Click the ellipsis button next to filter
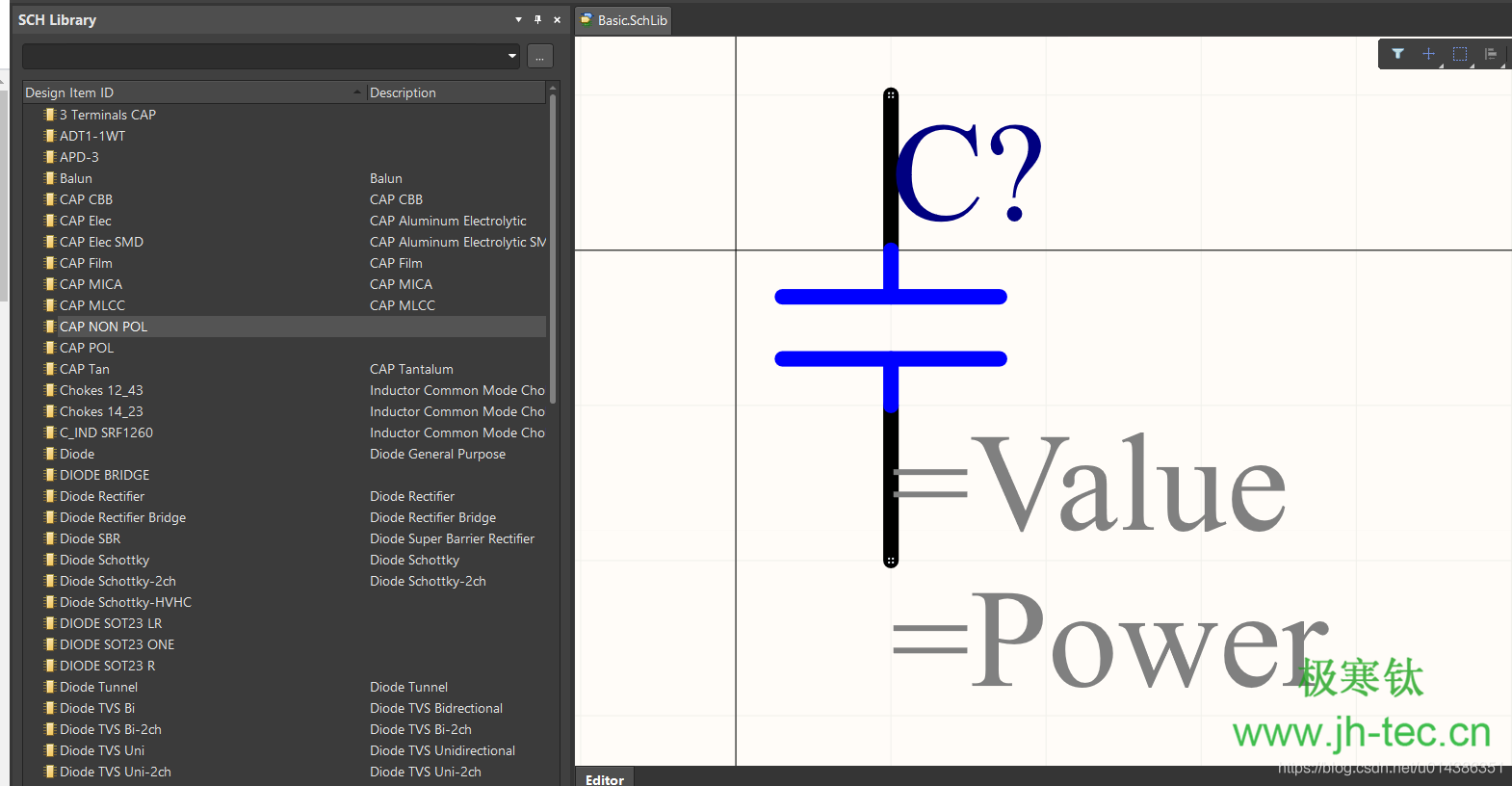The image size is (1512, 786). [x=539, y=56]
